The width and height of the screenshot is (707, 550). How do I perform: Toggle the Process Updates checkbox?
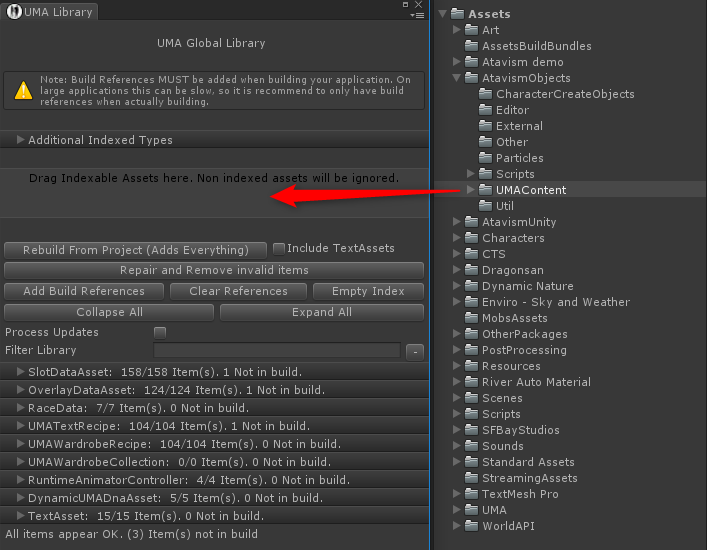[x=159, y=332]
